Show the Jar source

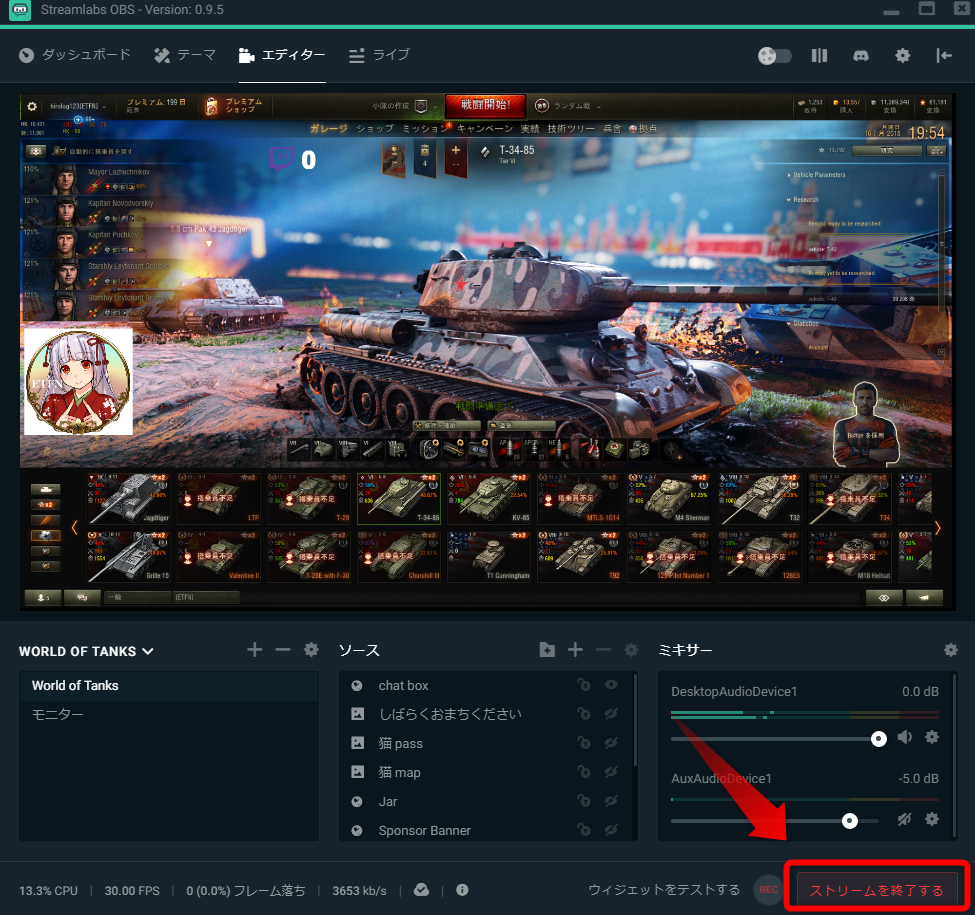click(611, 801)
